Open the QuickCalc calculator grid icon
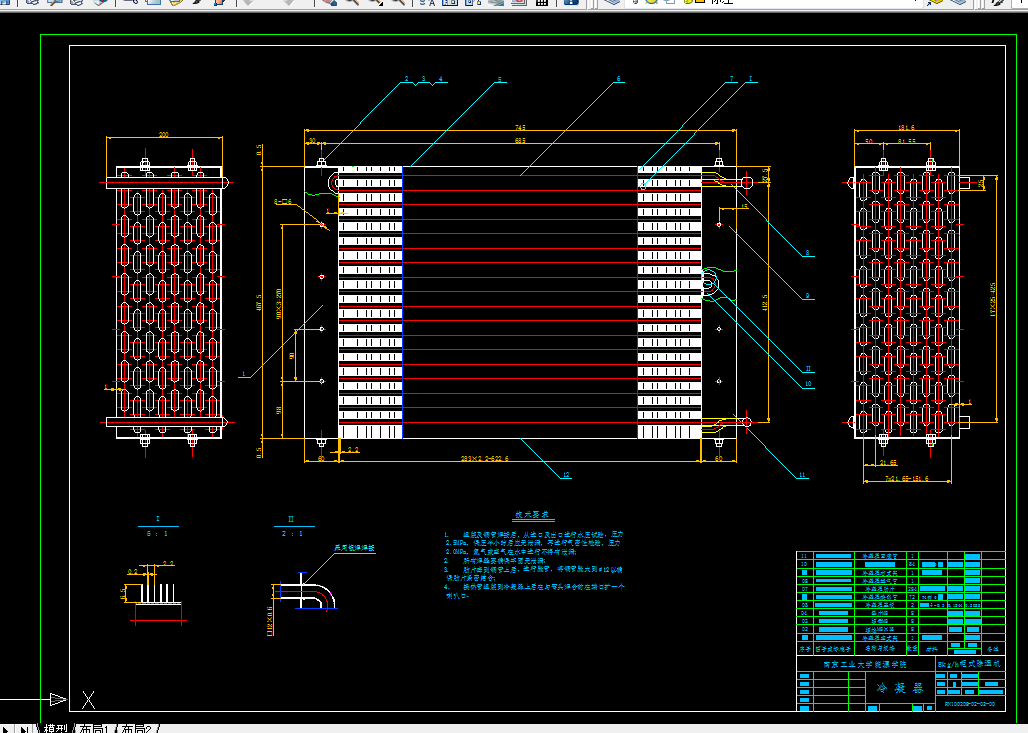 coord(542,2)
